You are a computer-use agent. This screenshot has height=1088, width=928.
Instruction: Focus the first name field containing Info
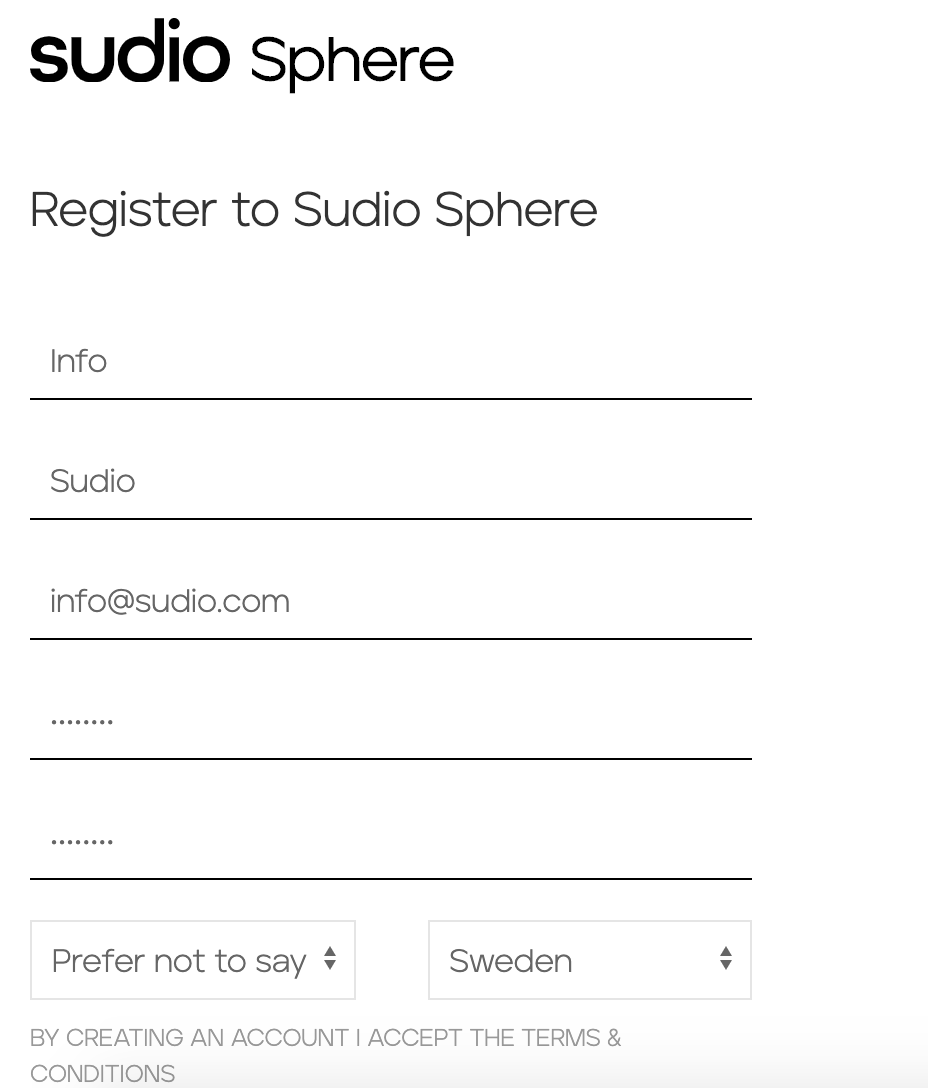391,362
